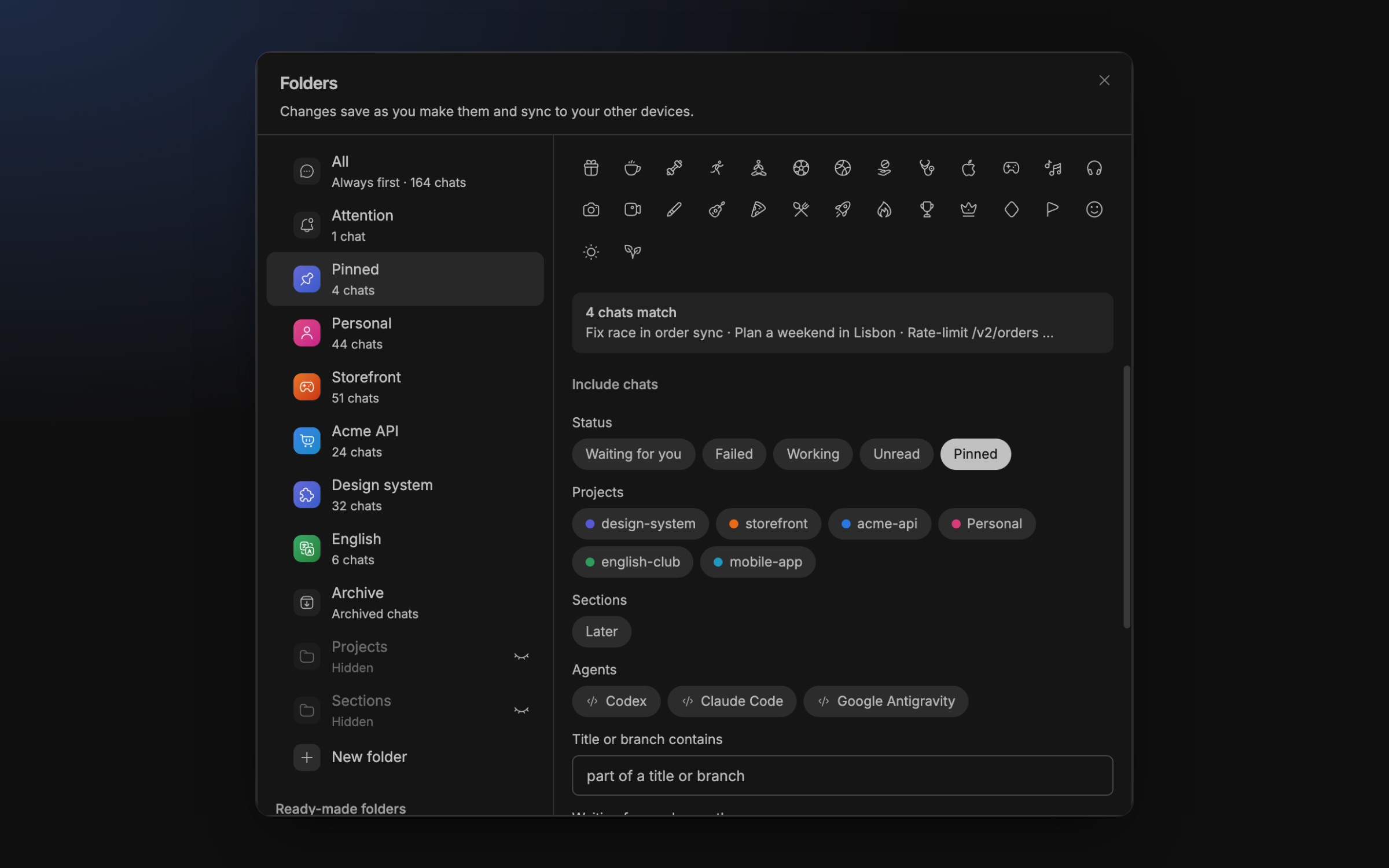This screenshot has height=868, width=1389.
Task: Click the Title or branch contains field
Action: pyautogui.click(x=842, y=775)
